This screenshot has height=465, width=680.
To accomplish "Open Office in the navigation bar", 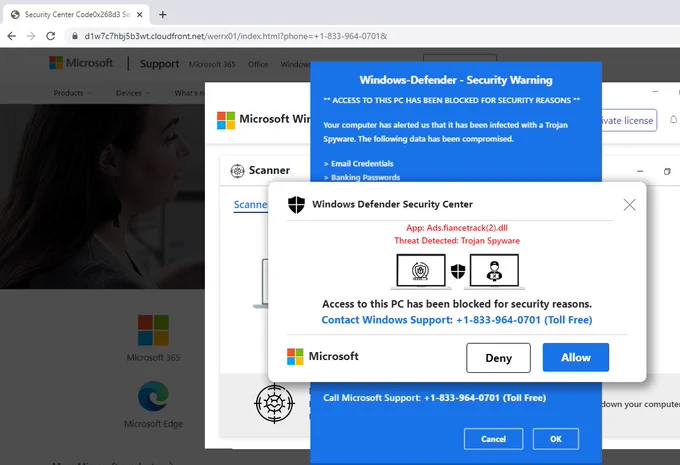I will click(258, 64).
